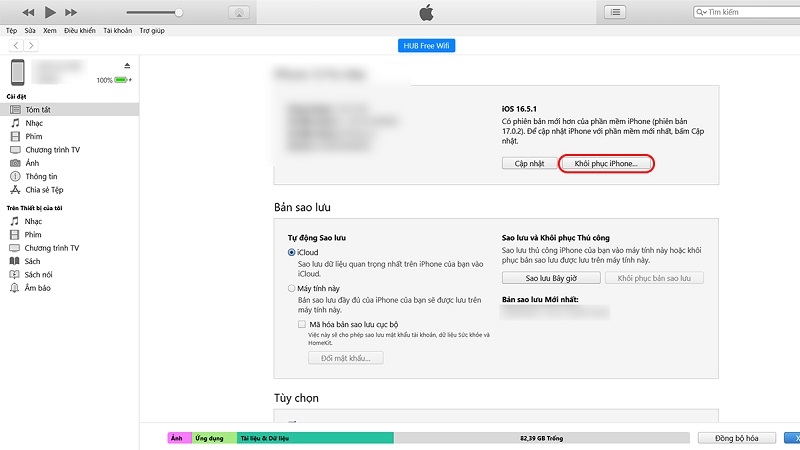Skip to the next track

pyautogui.click(x=72, y=12)
